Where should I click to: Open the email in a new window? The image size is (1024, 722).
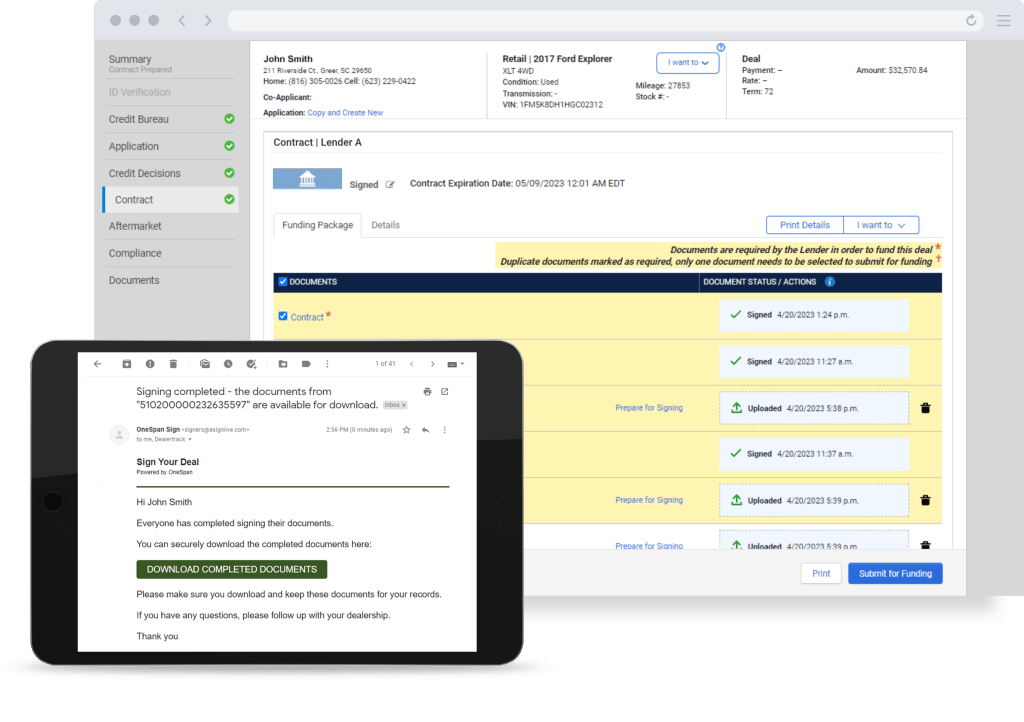point(445,392)
